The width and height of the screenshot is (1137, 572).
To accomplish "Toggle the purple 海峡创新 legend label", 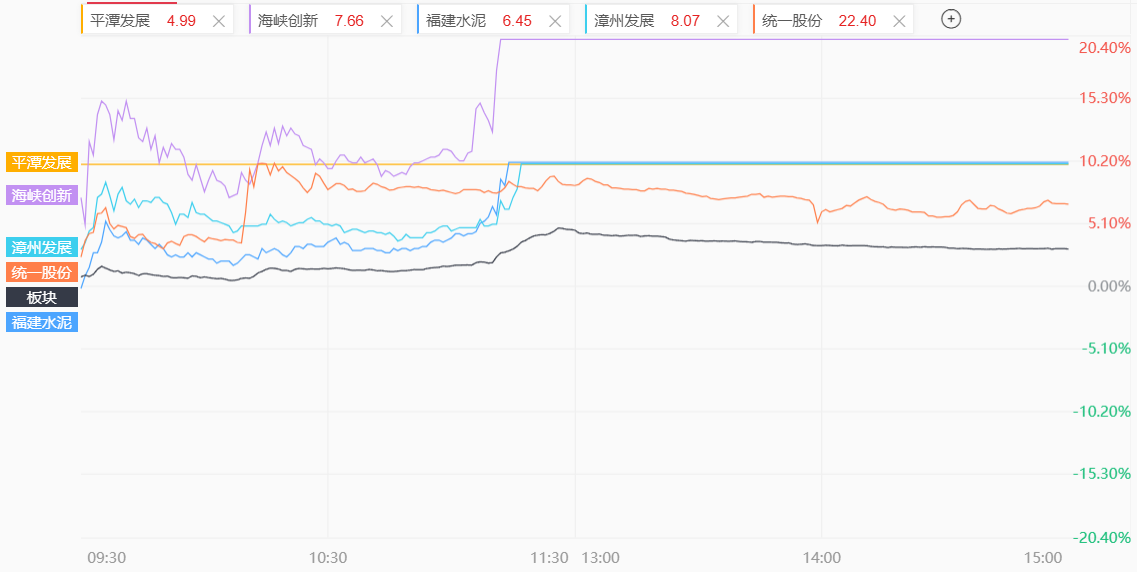I will click(41, 195).
